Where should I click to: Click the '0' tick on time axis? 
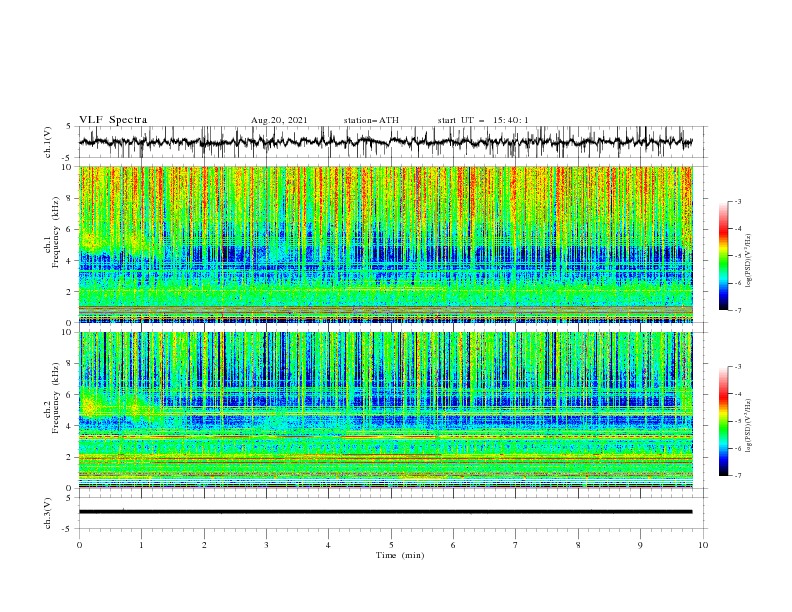pyautogui.click(x=79, y=545)
